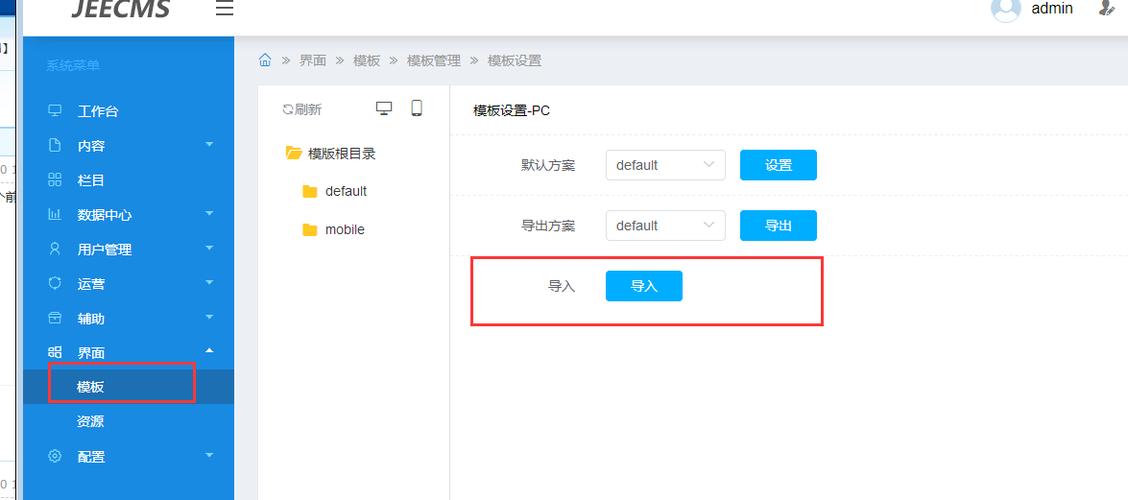The width and height of the screenshot is (1128, 500).
Task: Open the admin user name
Action: (1052, 9)
